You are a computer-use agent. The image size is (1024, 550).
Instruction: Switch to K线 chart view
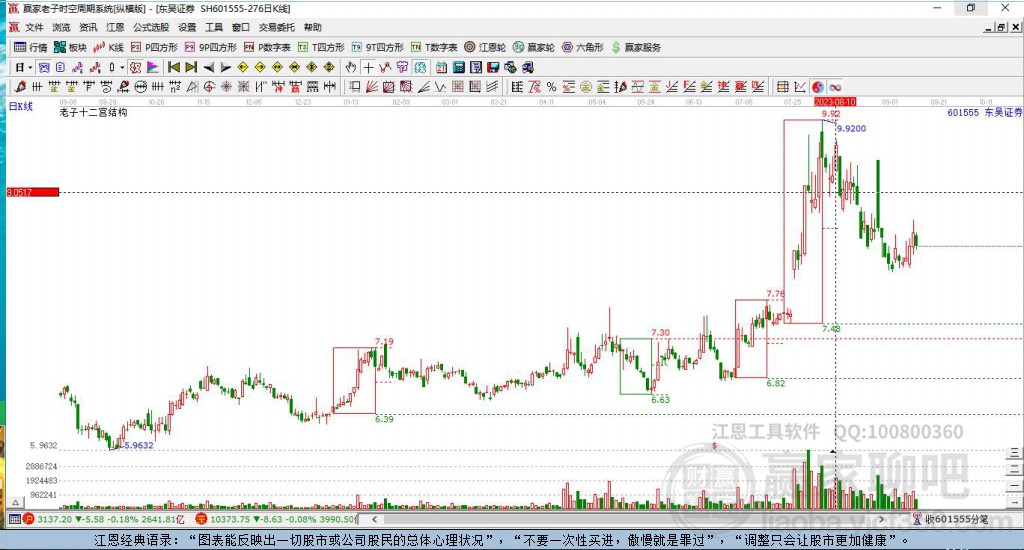pyautogui.click(x=108, y=47)
